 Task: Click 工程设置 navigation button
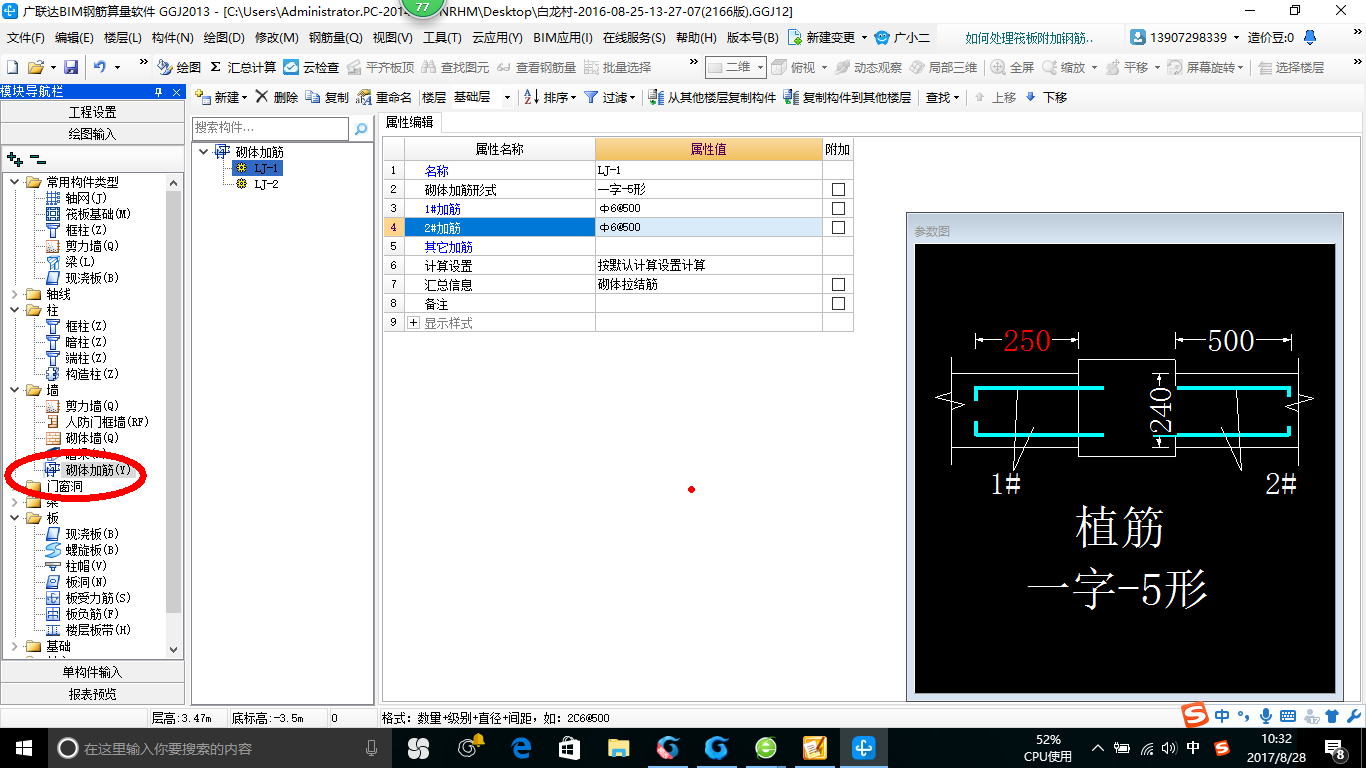tap(92, 112)
